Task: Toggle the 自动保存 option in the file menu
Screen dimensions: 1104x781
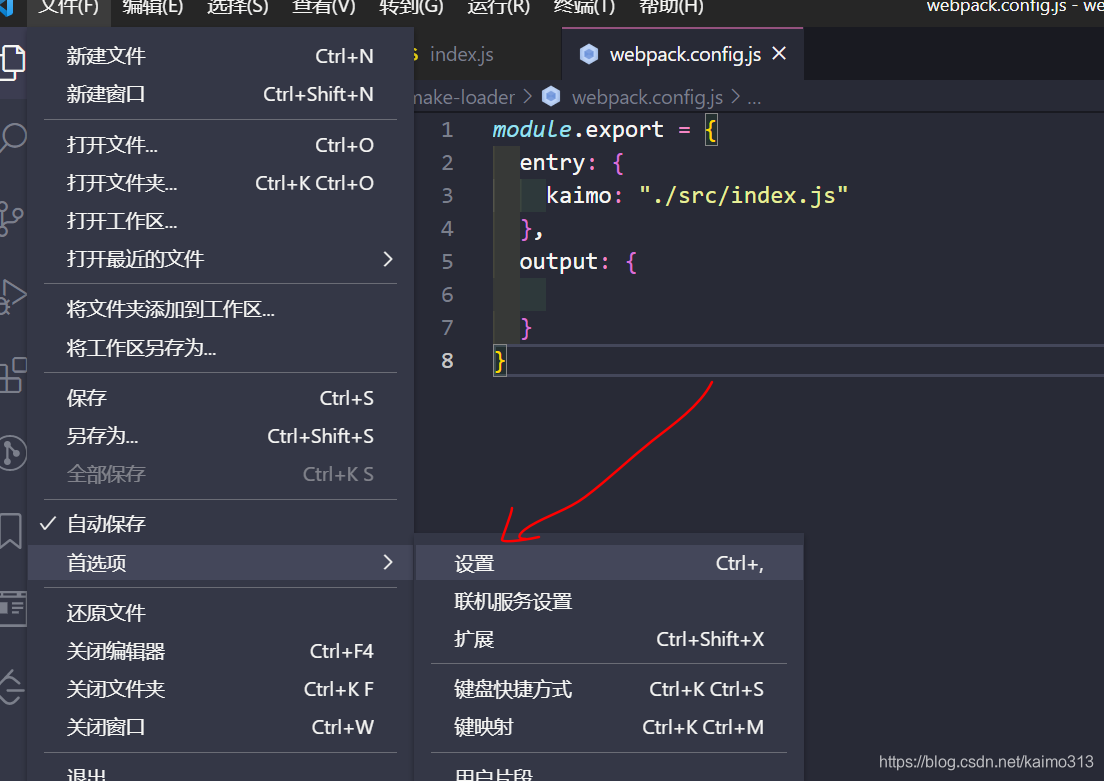Action: coord(106,523)
